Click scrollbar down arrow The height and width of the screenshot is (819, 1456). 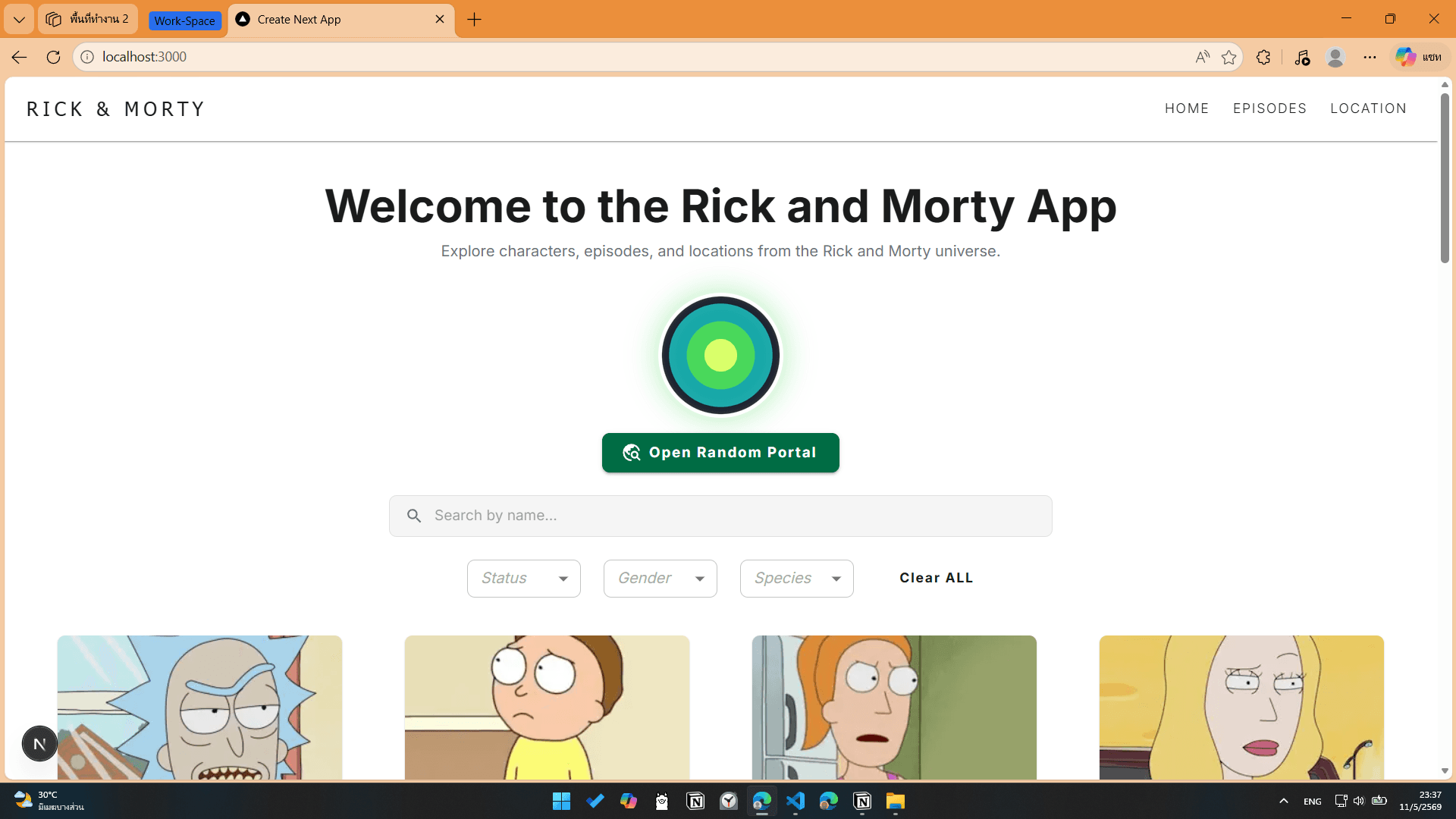tap(1445, 771)
